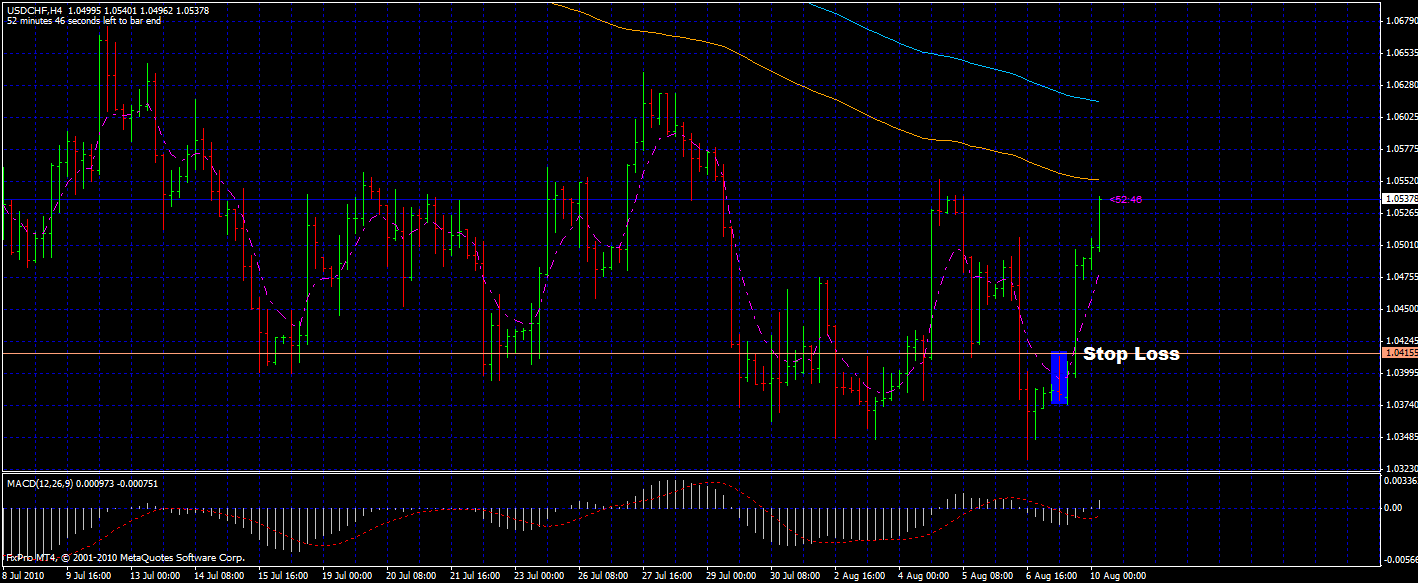Click MACD scale value -0.00566
This screenshot has height=583, width=1418.
(x=1399, y=560)
